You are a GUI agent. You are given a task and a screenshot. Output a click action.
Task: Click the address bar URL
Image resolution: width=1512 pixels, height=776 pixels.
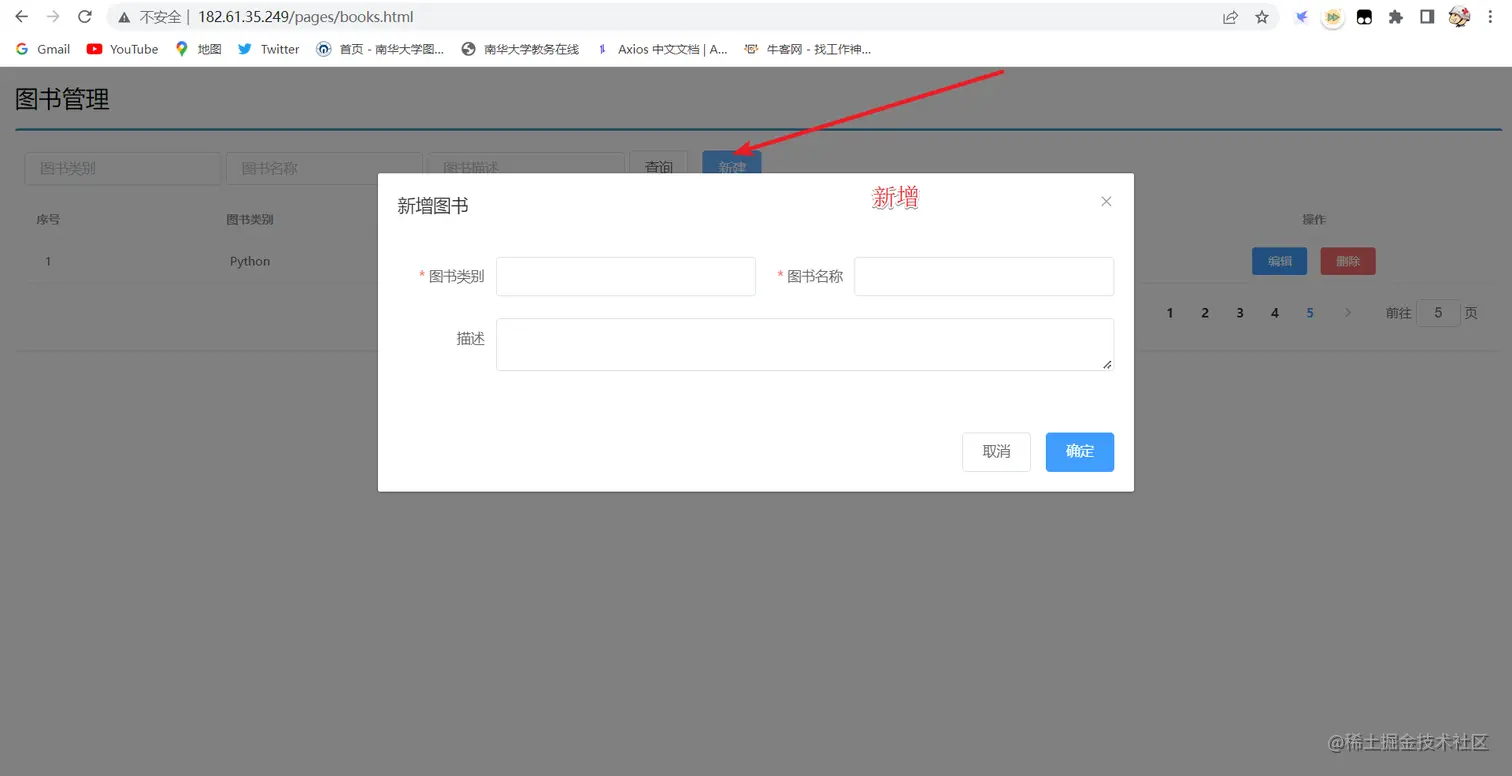point(305,17)
